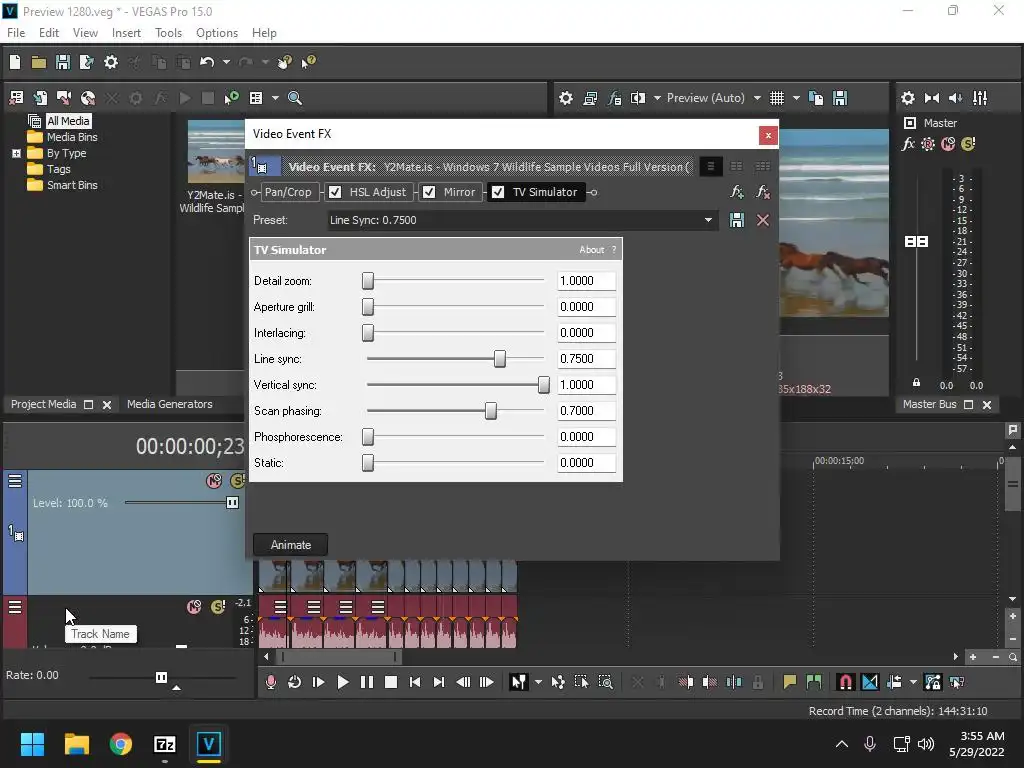1024x768 pixels.
Task: Open the Insert menu
Action: [x=126, y=33]
